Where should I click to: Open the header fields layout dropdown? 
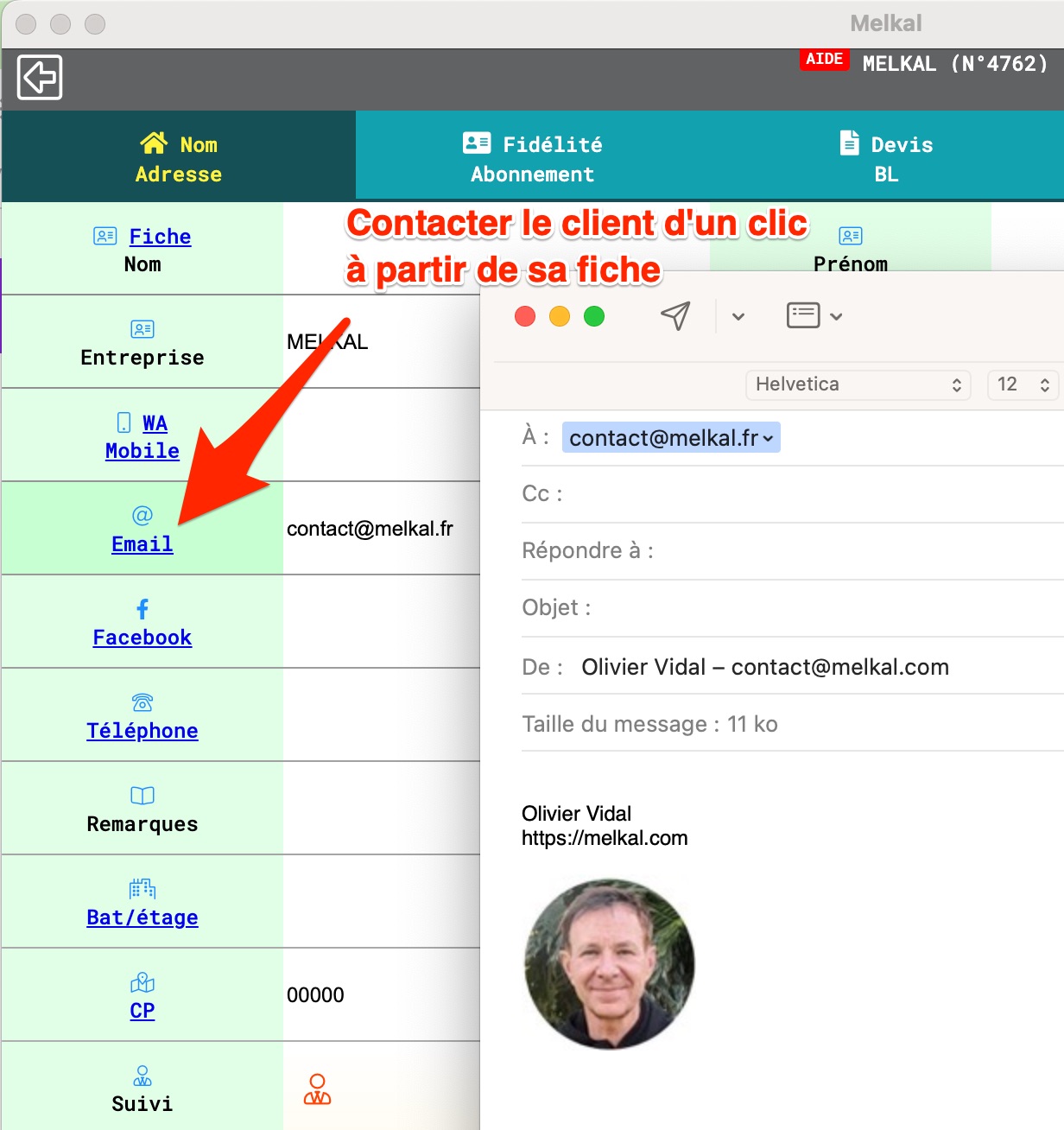(814, 316)
